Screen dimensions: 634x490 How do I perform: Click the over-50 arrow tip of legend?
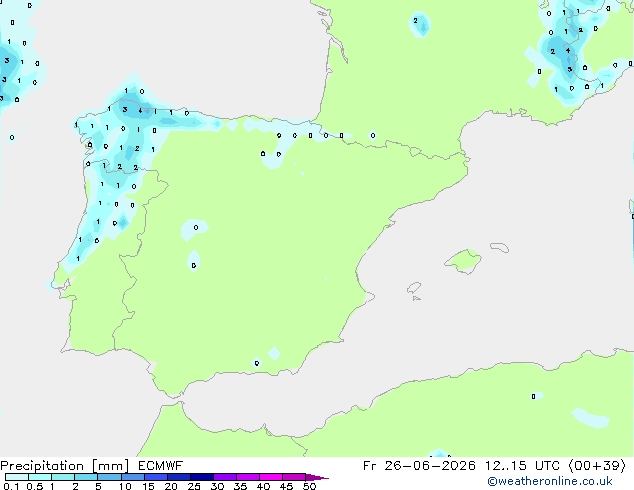(x=317, y=477)
